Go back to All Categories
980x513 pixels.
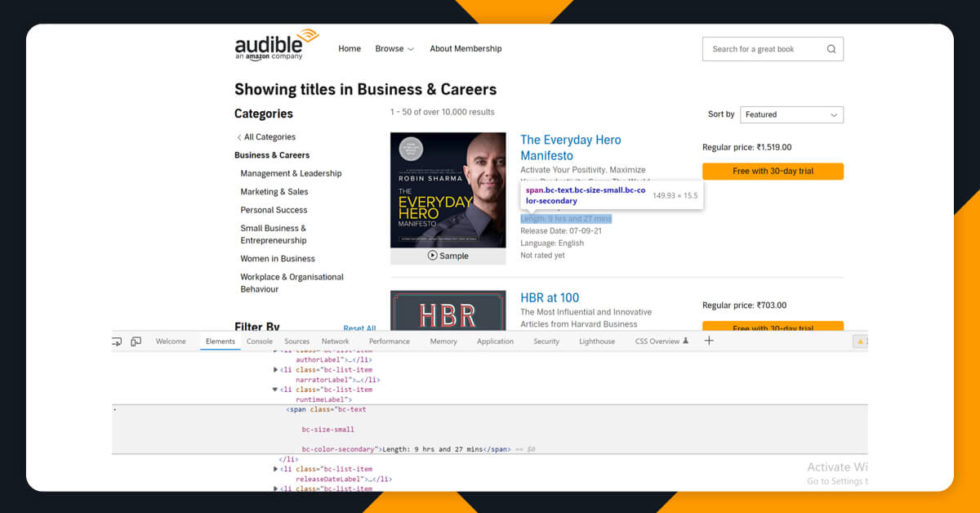266,137
